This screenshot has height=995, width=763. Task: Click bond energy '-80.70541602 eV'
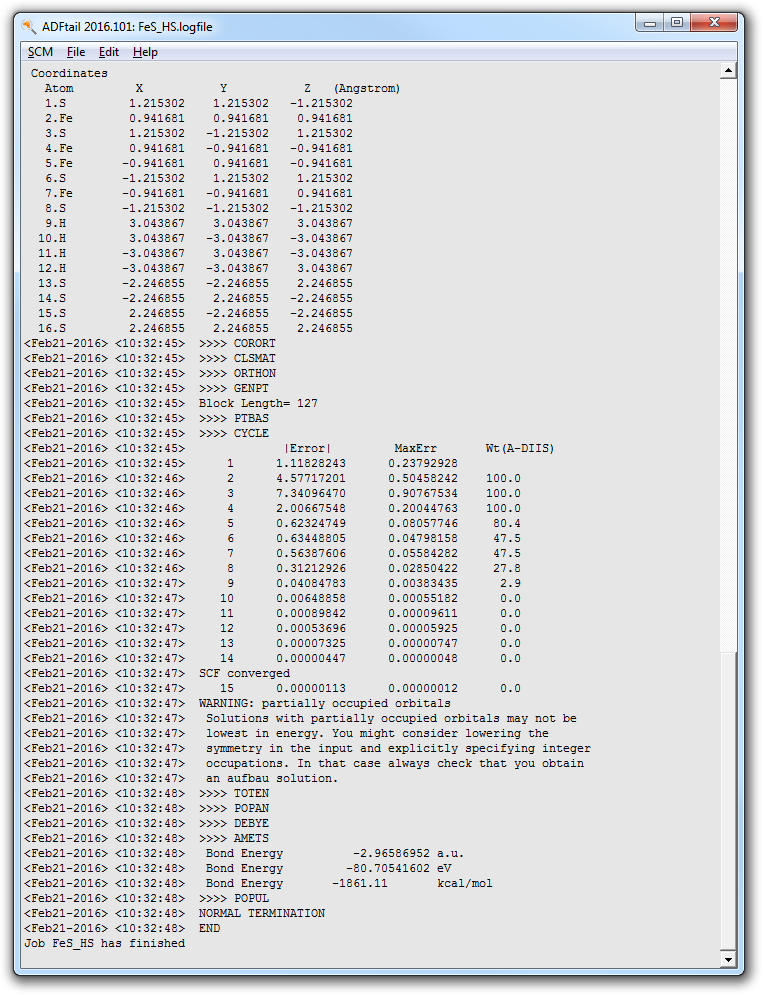click(399, 869)
